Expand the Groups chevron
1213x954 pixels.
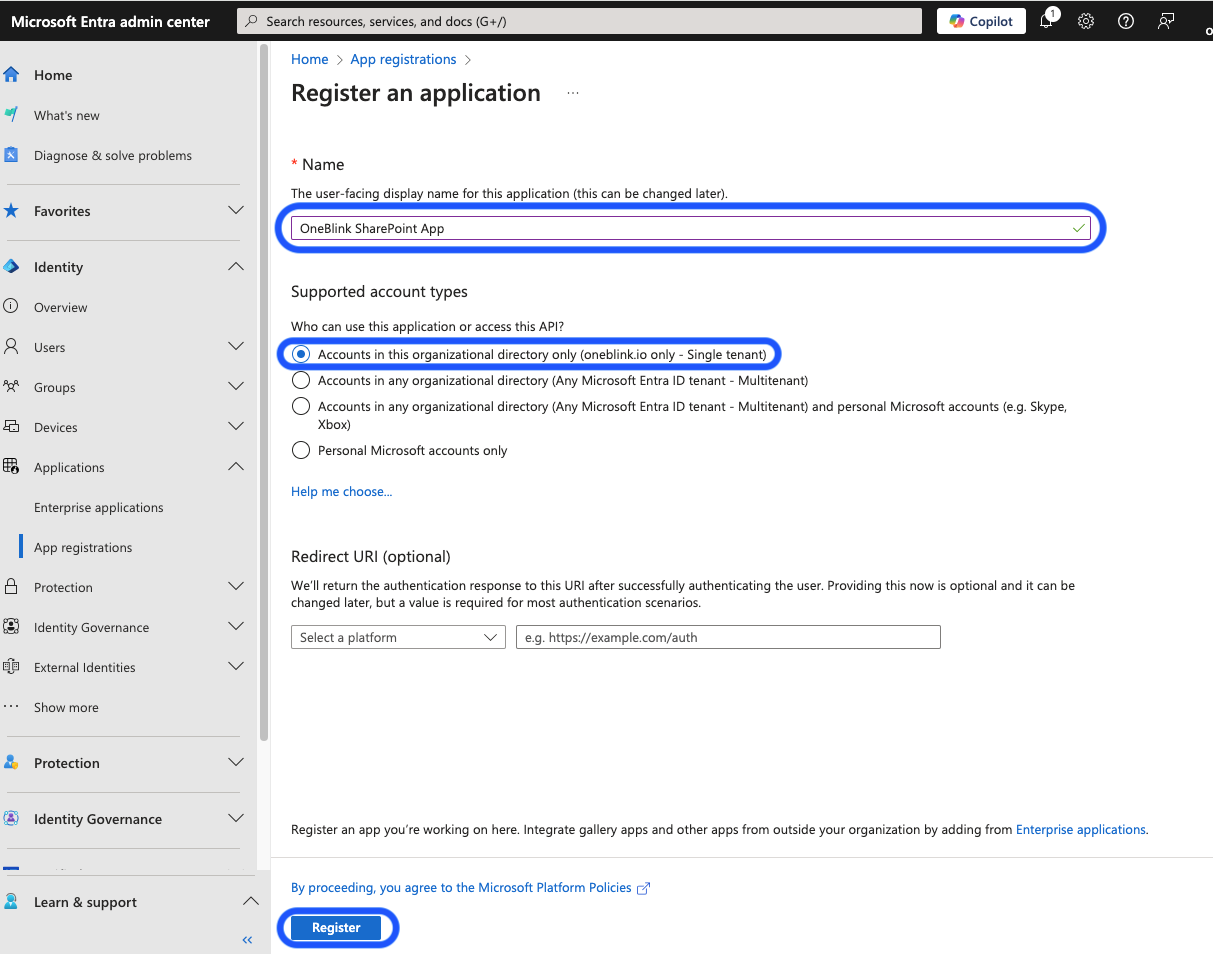(x=236, y=387)
